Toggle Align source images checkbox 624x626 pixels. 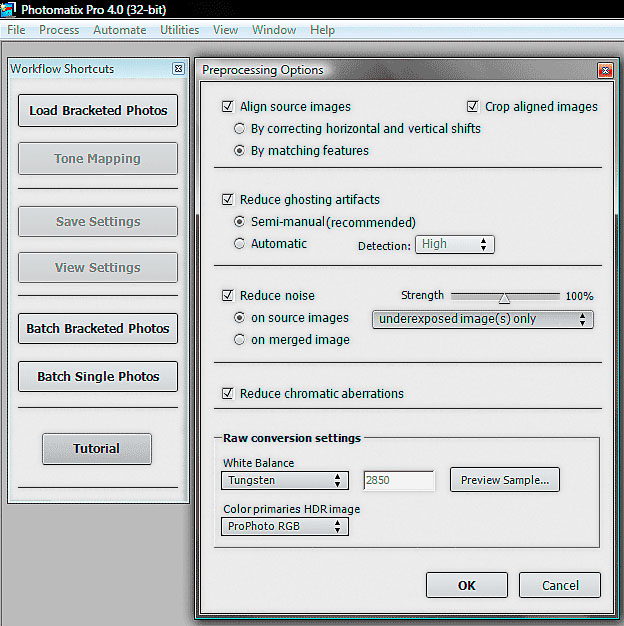point(229,107)
